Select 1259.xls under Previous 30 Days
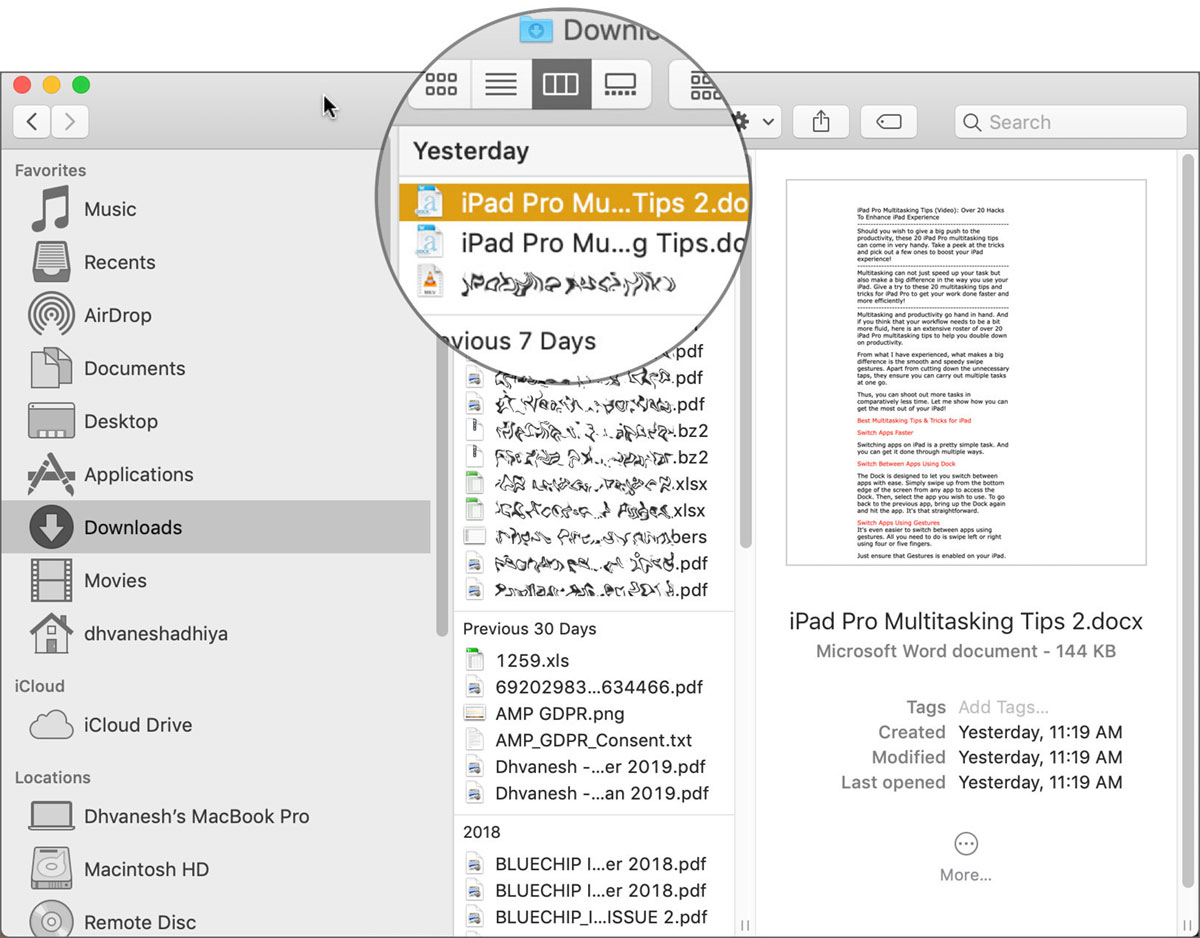 [x=528, y=660]
